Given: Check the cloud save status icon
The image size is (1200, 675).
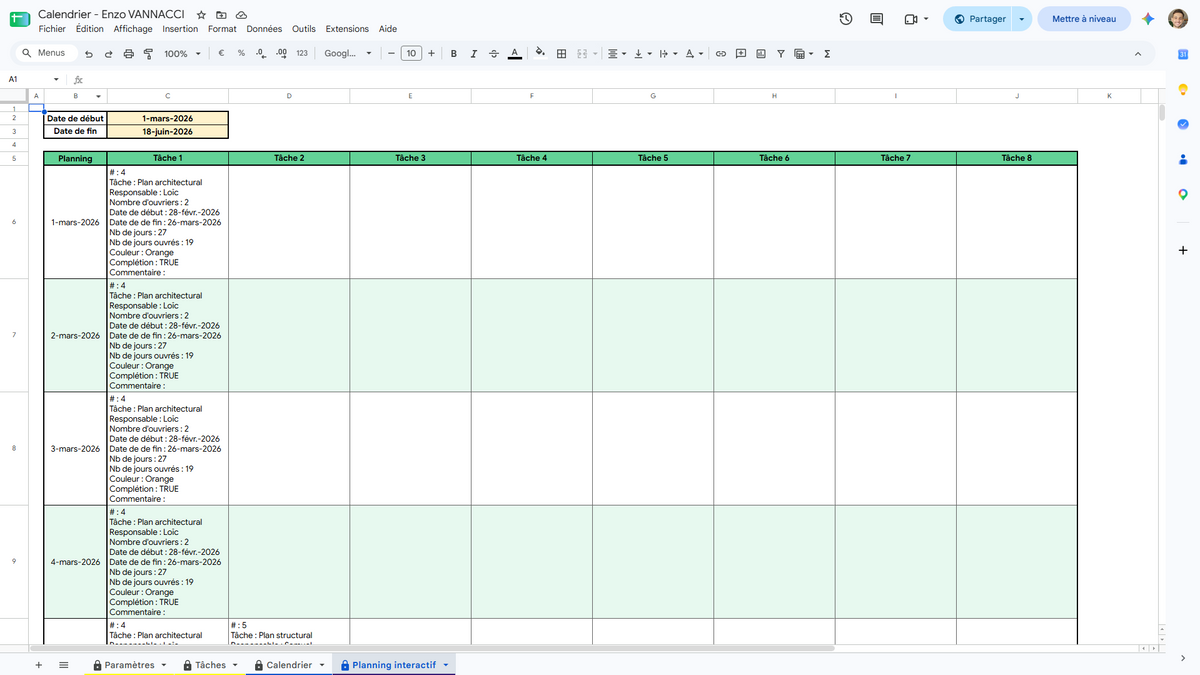Looking at the screenshot, I should (x=241, y=16).
